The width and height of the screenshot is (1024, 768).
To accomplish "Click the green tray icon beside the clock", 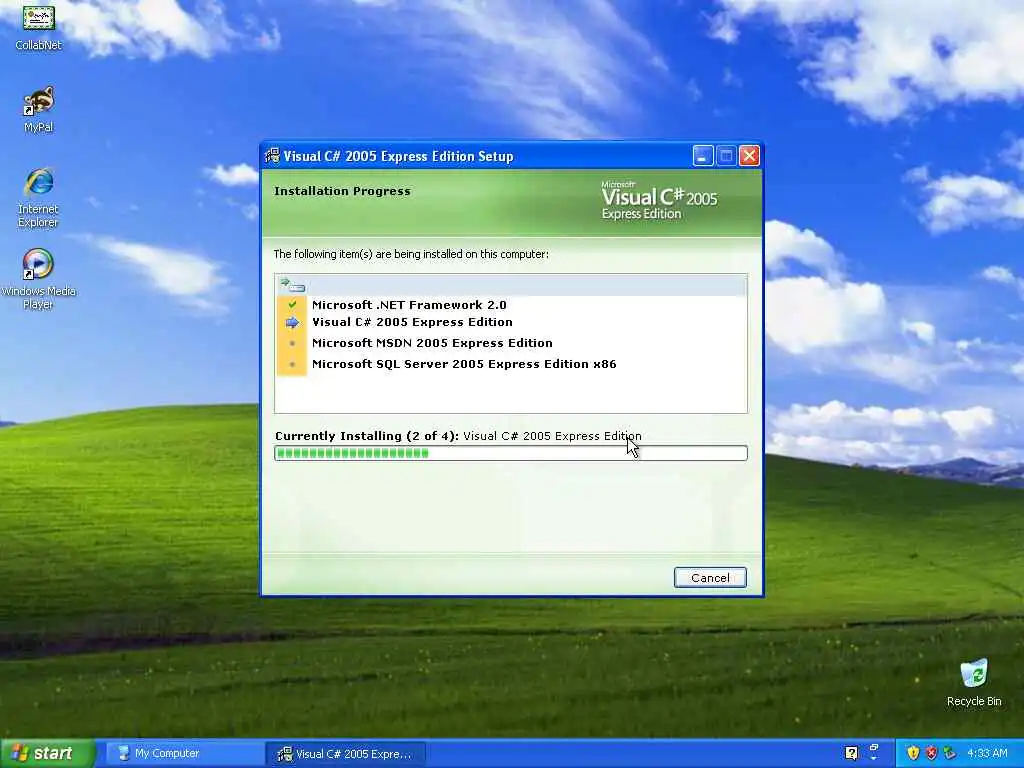I will point(950,753).
